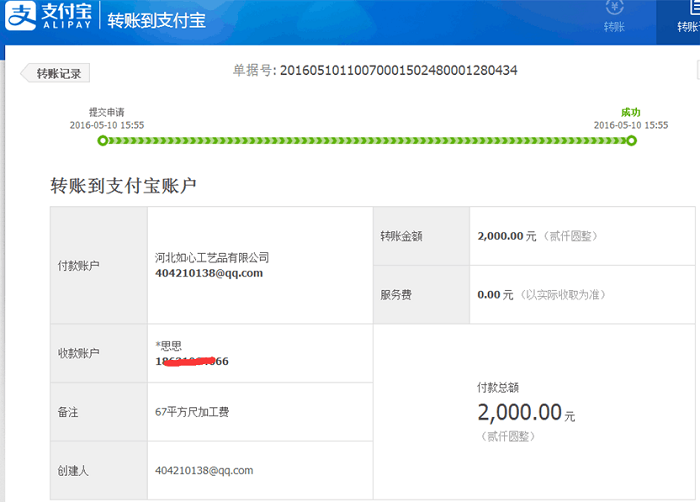Click the green 成功 status label
This screenshot has width=700, height=502.
[630, 112]
